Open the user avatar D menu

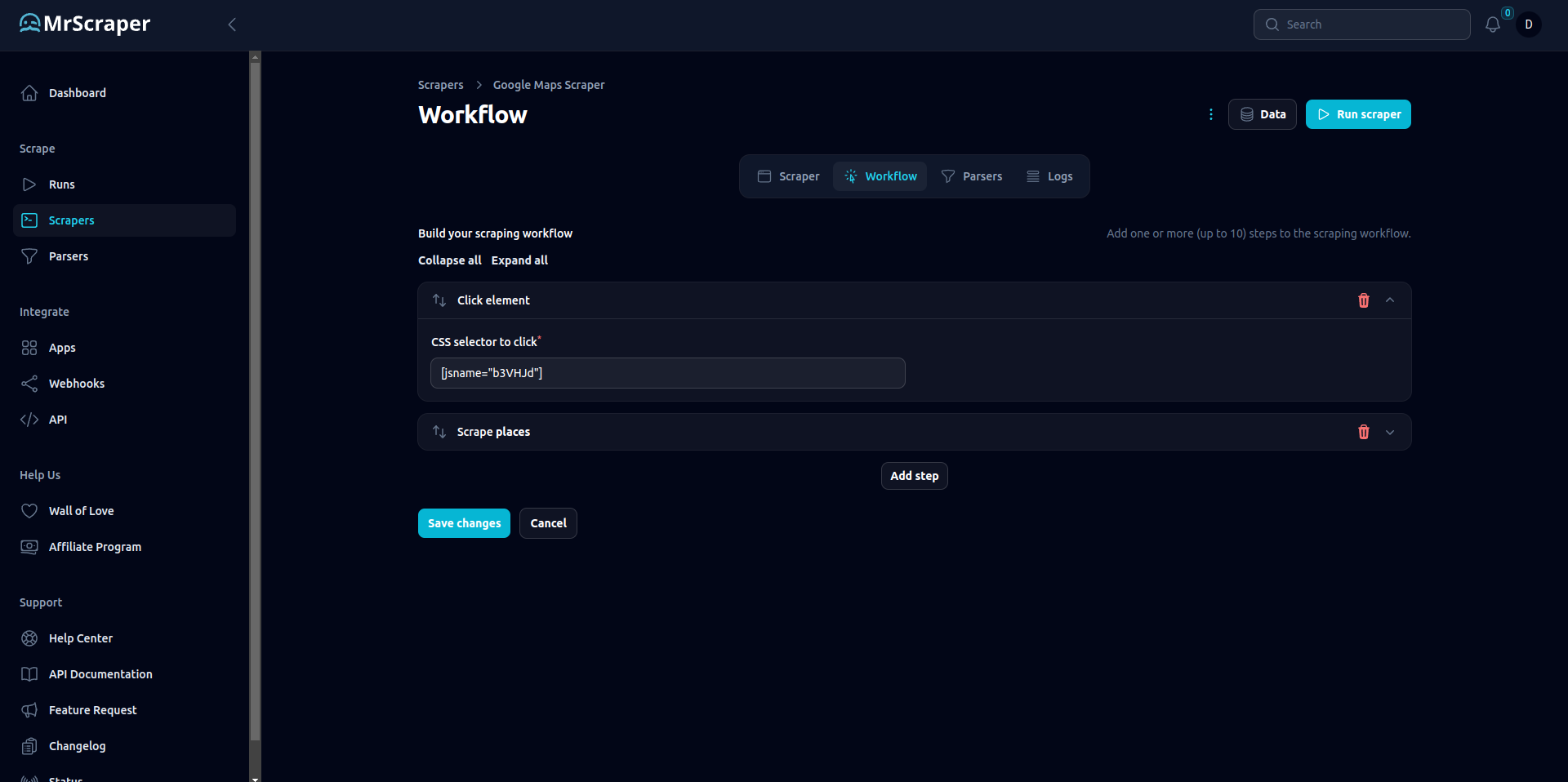[1529, 24]
